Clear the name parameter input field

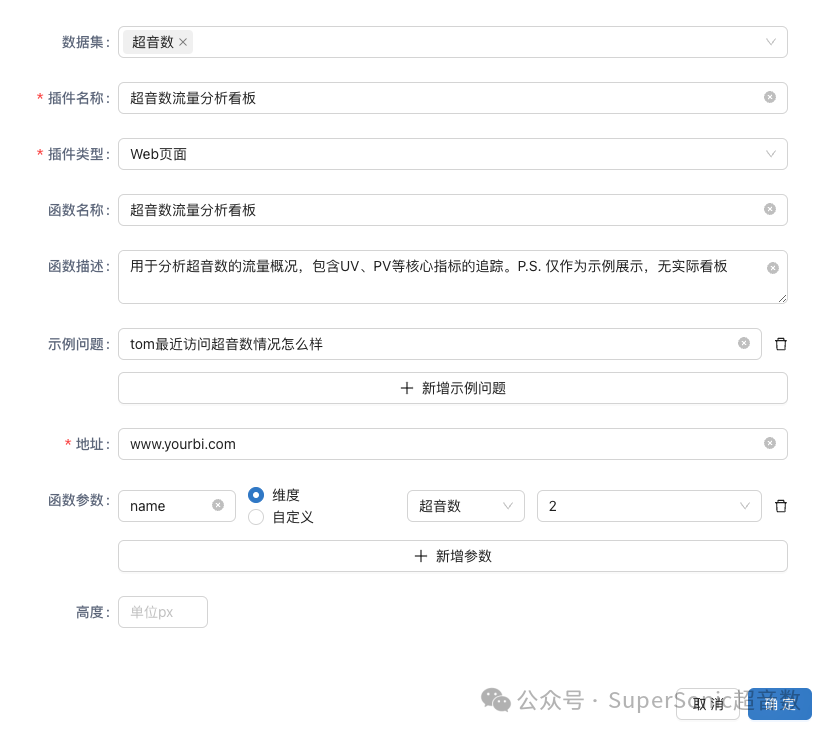(218, 505)
